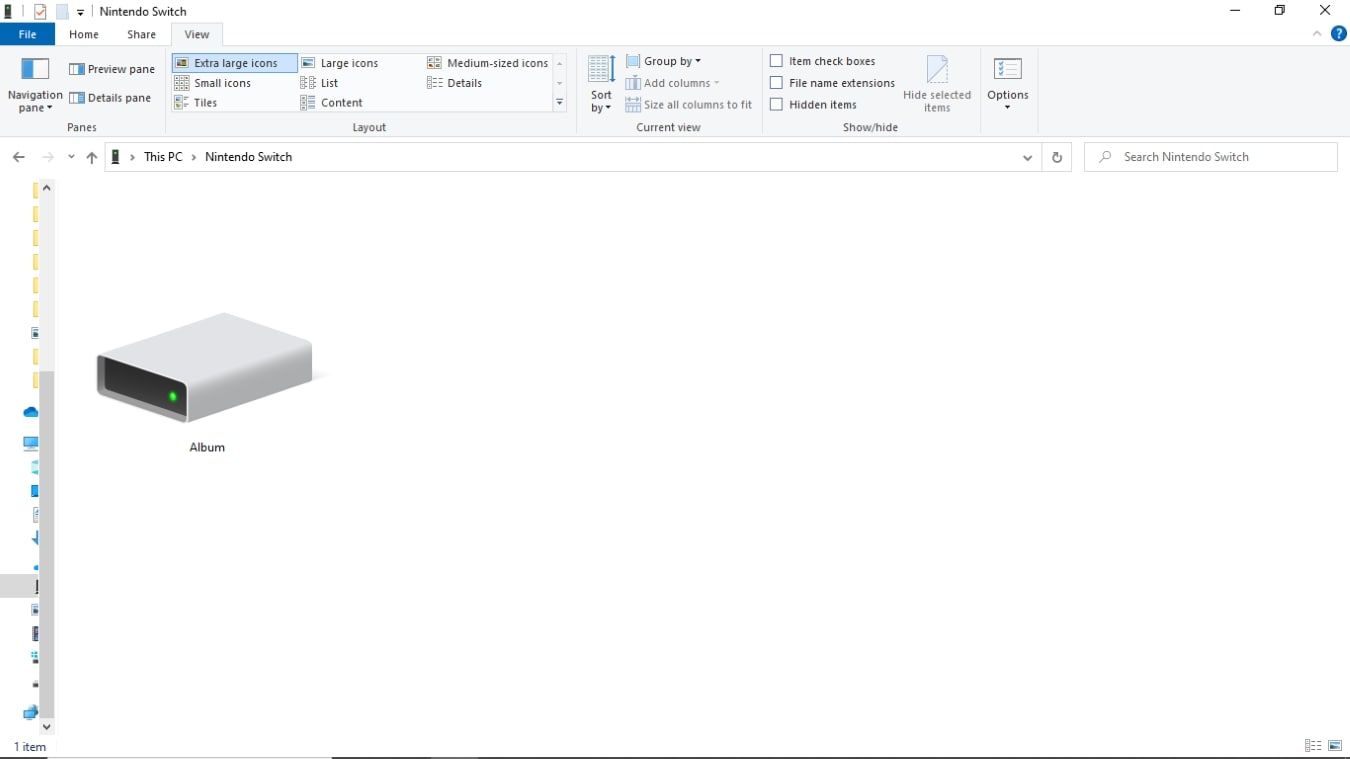Click the New folder quick access icon
The image size is (1350, 759).
coord(62,11)
